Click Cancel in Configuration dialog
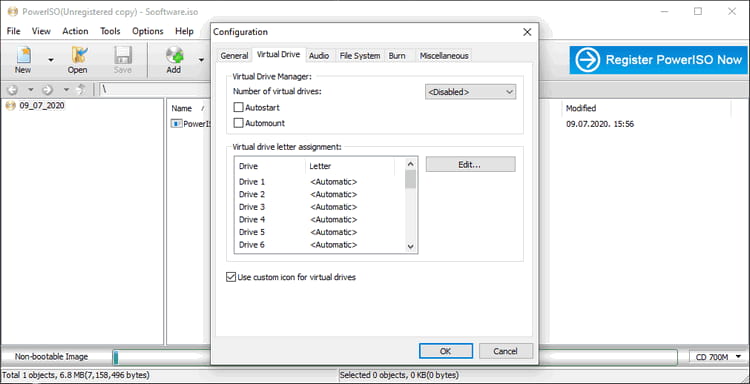The height and width of the screenshot is (384, 750). 506,351
